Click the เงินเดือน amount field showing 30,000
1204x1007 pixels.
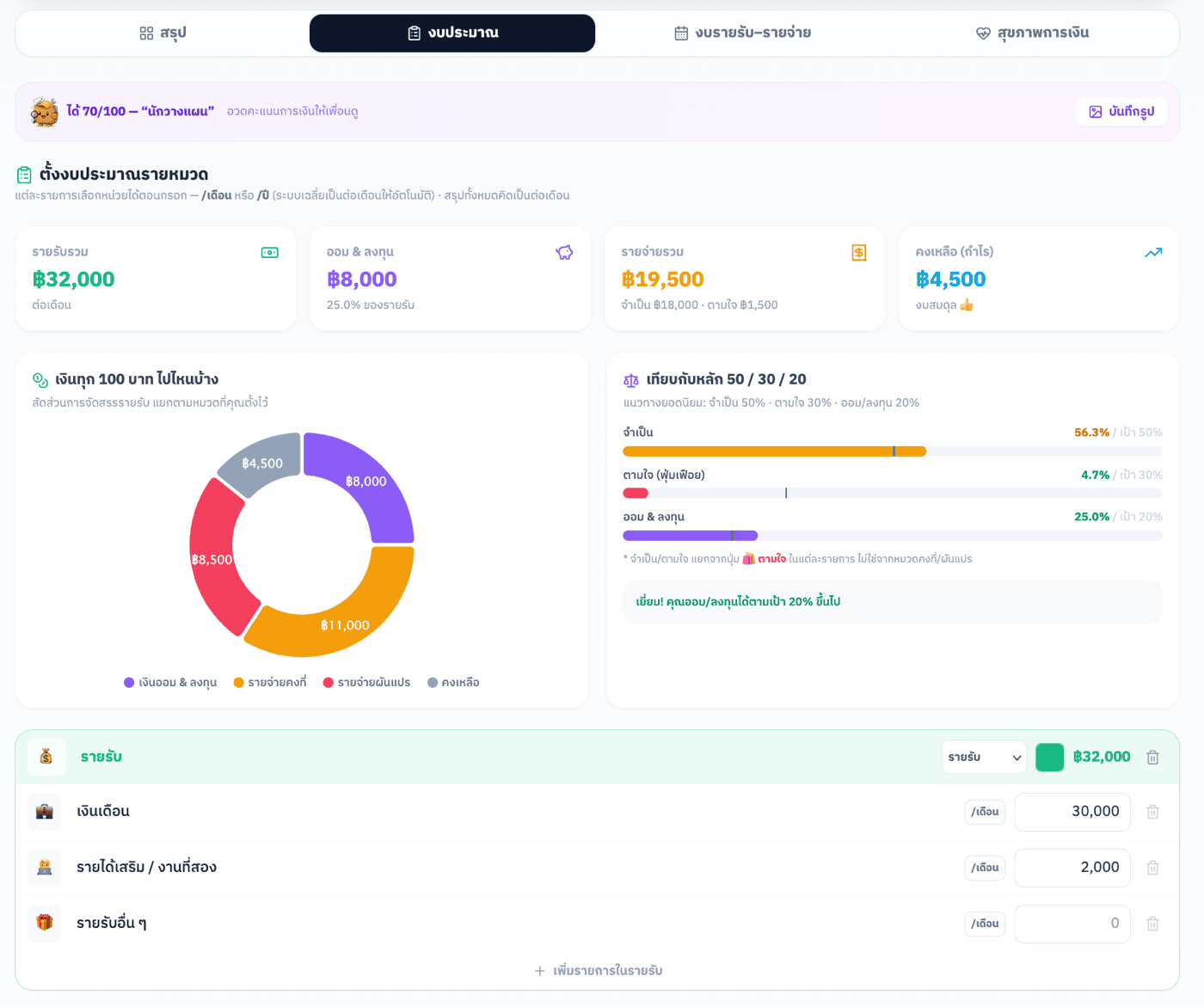tap(1072, 812)
